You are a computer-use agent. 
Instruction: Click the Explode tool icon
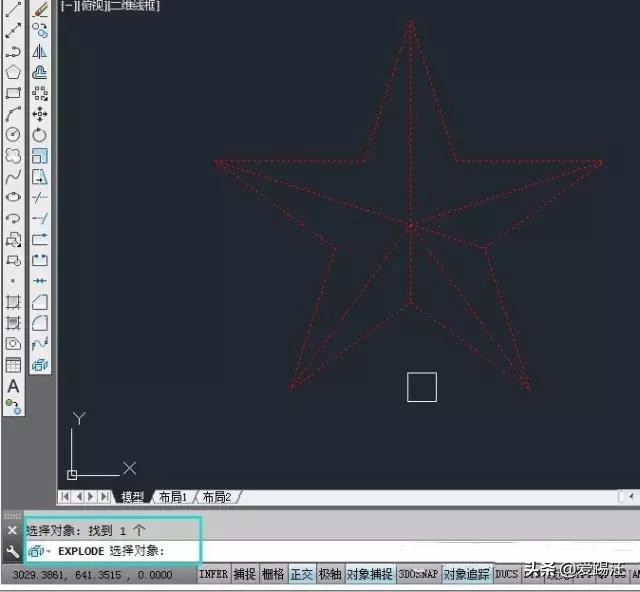(x=40, y=365)
